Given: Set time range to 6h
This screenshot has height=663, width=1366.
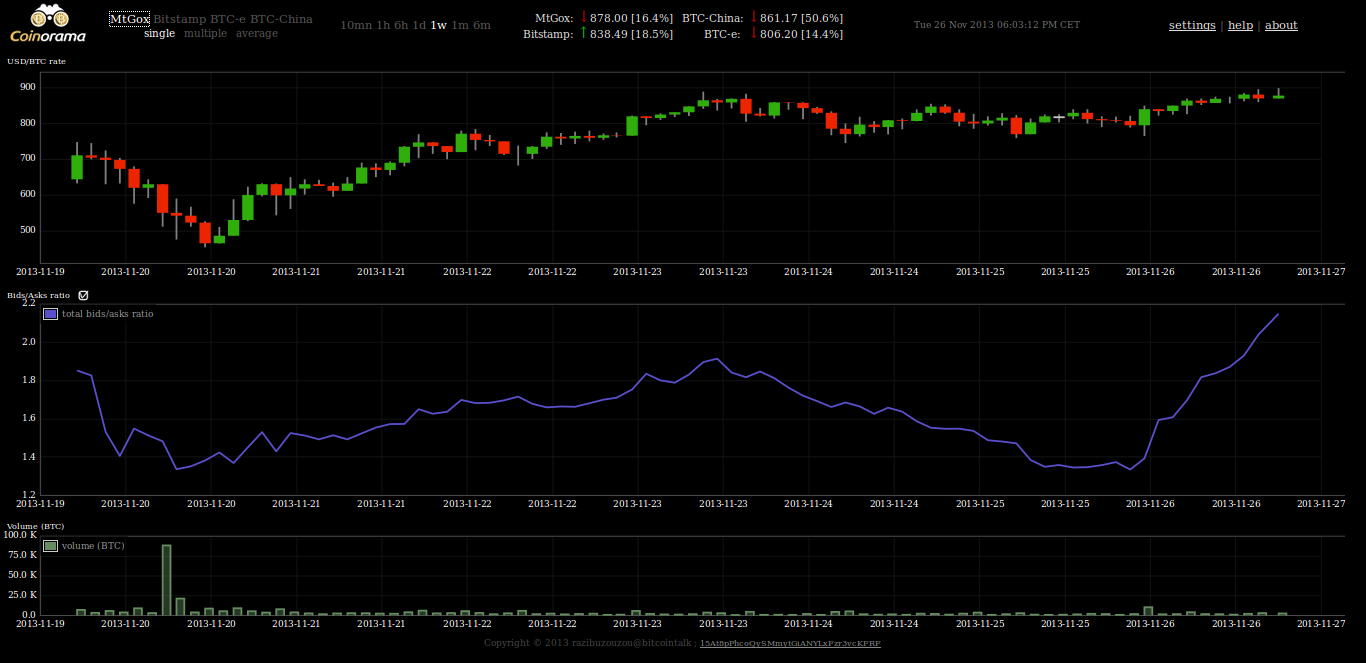Looking at the screenshot, I should pos(402,25).
